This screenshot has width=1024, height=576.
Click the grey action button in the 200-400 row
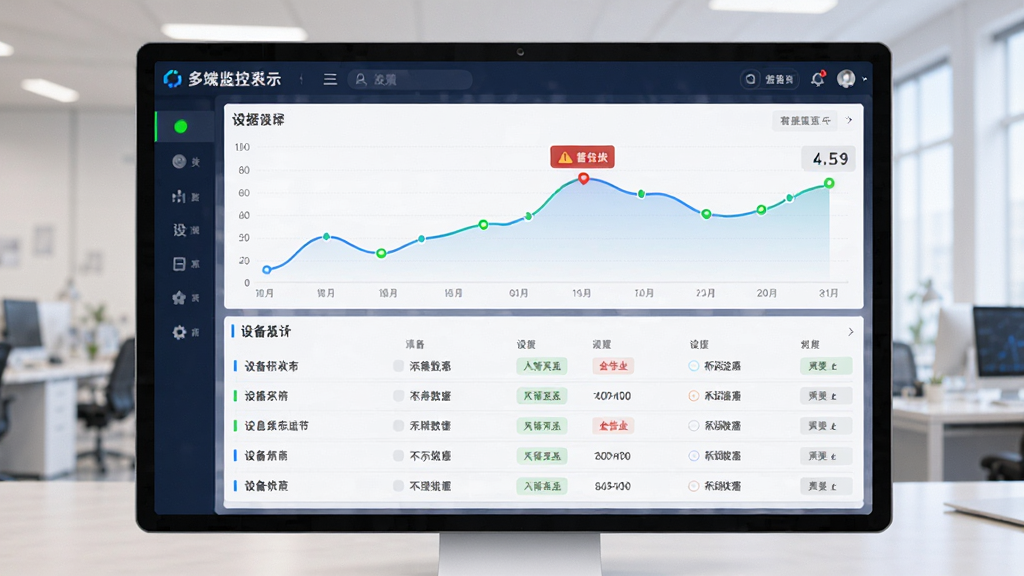coord(825,456)
